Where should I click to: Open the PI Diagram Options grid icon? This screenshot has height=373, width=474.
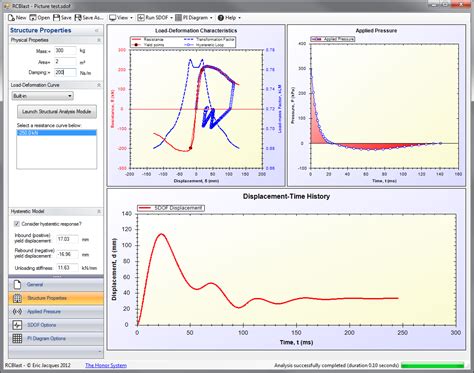coord(17,338)
